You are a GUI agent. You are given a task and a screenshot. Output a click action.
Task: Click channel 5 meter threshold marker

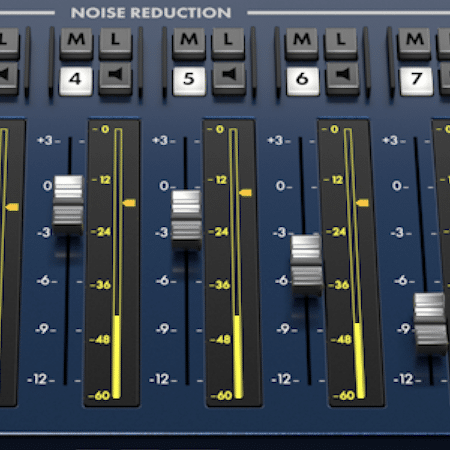click(x=246, y=193)
